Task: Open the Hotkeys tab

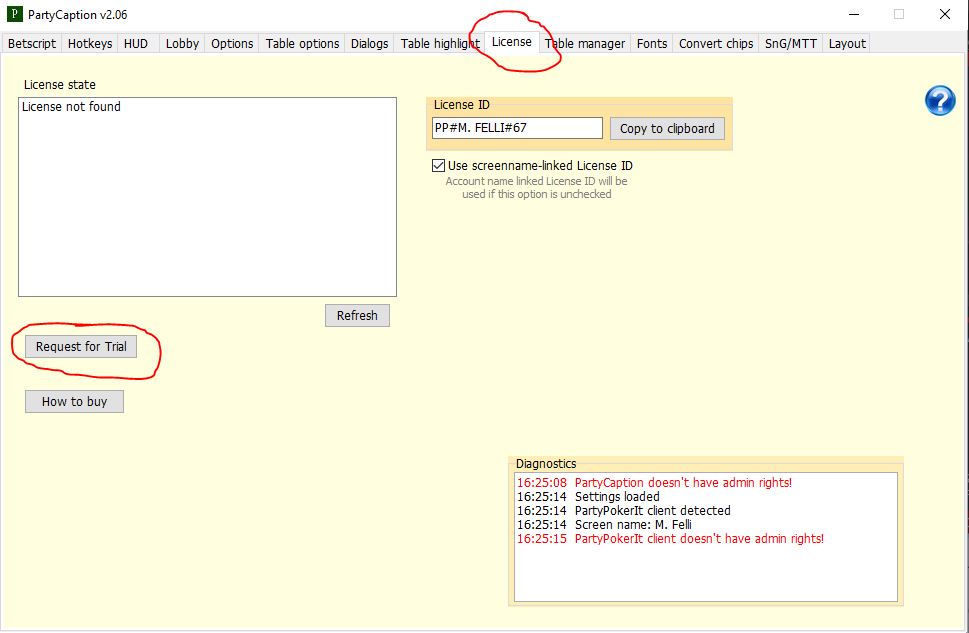Action: click(x=90, y=43)
